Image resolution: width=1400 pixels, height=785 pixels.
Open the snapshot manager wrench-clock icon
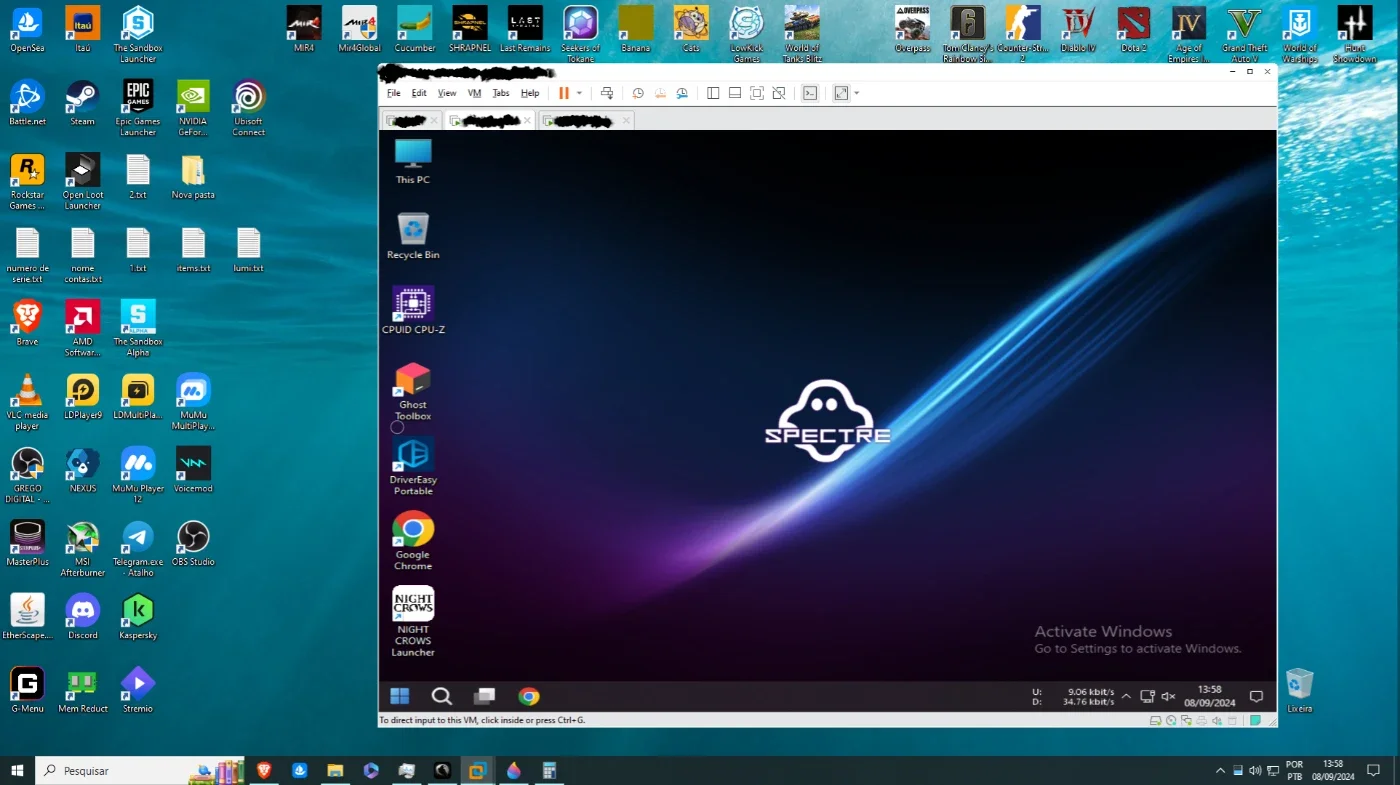click(682, 93)
